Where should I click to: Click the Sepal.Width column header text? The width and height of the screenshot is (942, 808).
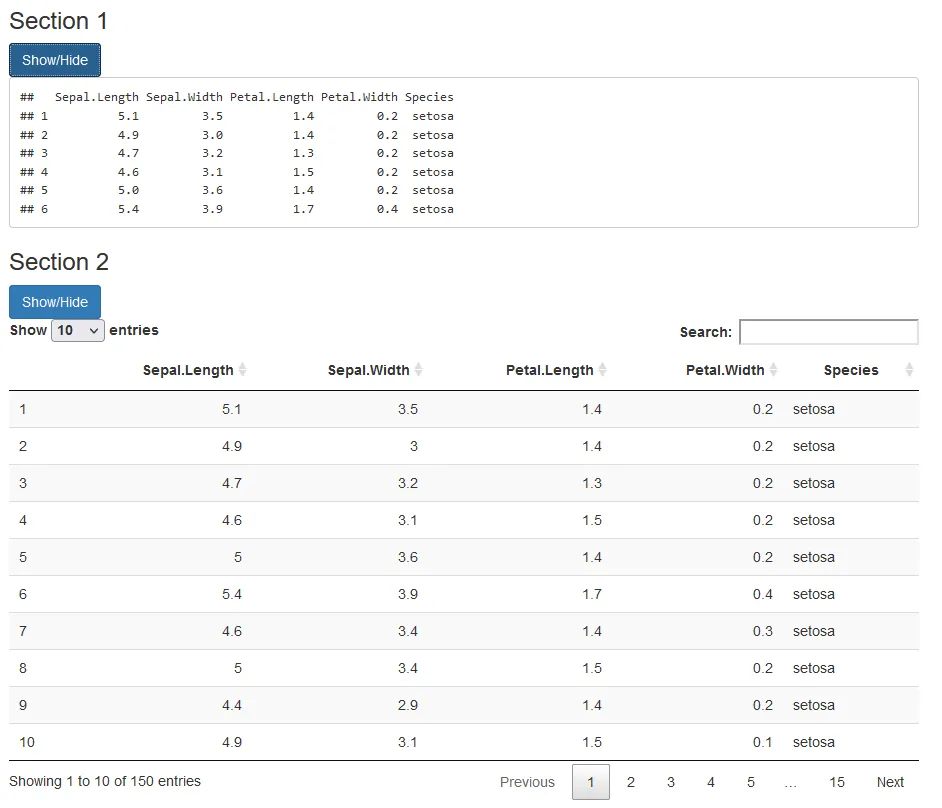(x=368, y=370)
